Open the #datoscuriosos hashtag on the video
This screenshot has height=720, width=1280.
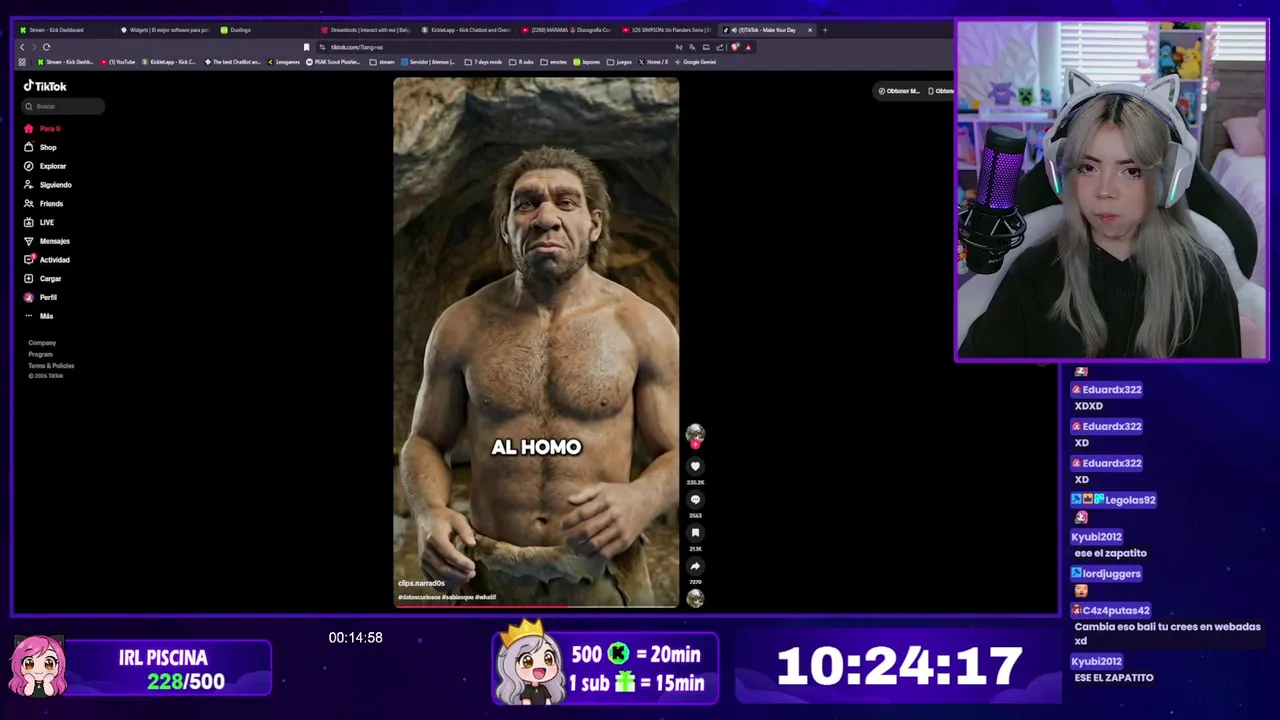pos(418,597)
